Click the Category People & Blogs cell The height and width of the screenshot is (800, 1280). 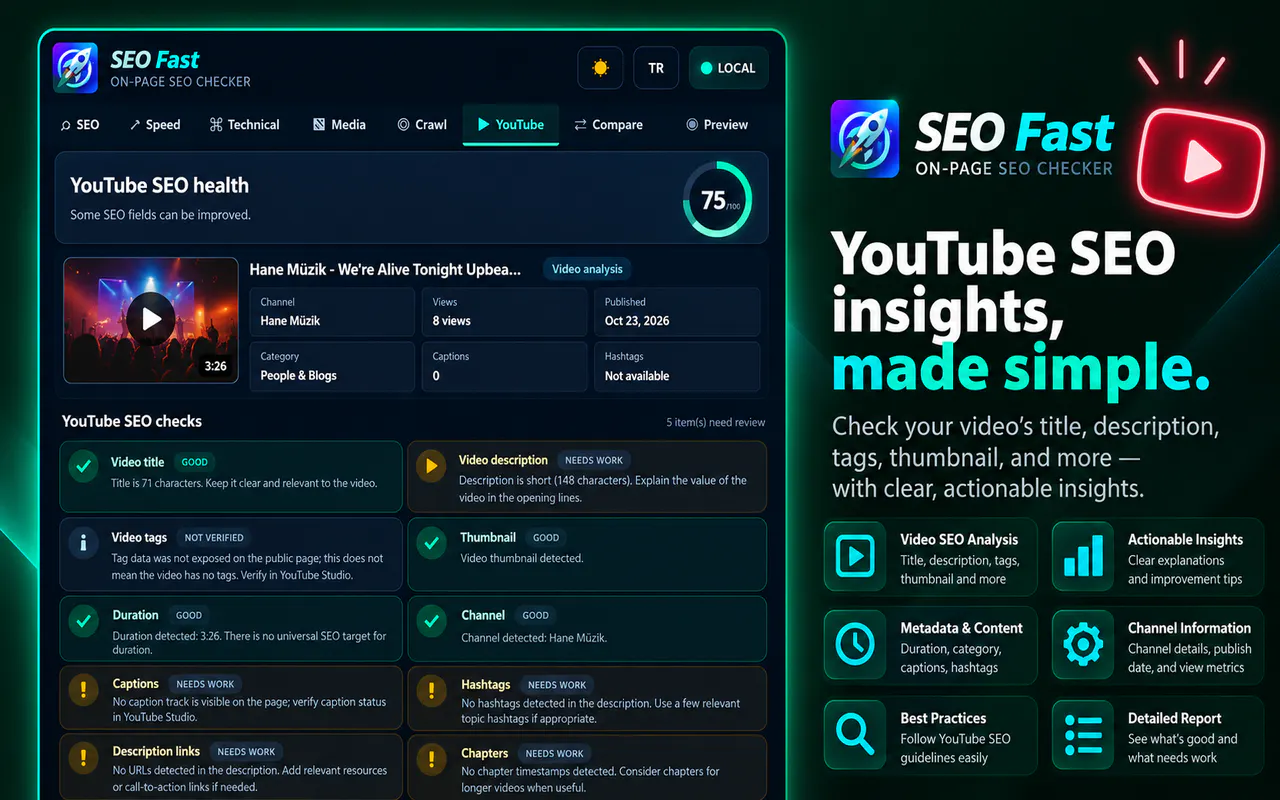[332, 366]
